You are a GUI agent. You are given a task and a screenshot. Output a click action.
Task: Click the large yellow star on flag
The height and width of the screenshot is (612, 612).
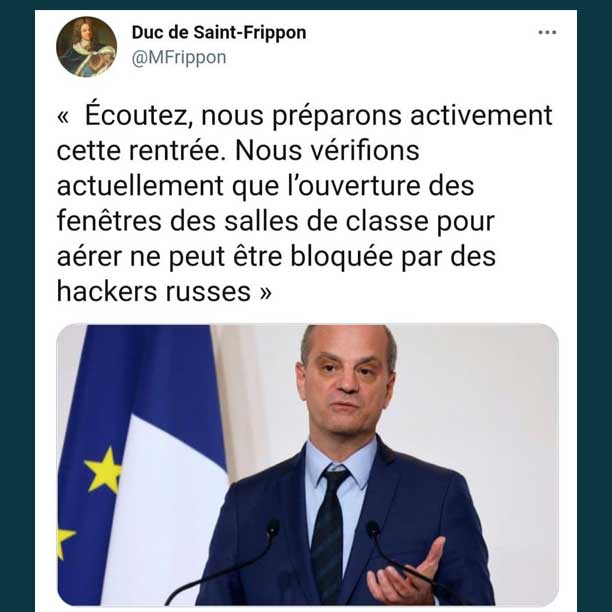(x=103, y=470)
